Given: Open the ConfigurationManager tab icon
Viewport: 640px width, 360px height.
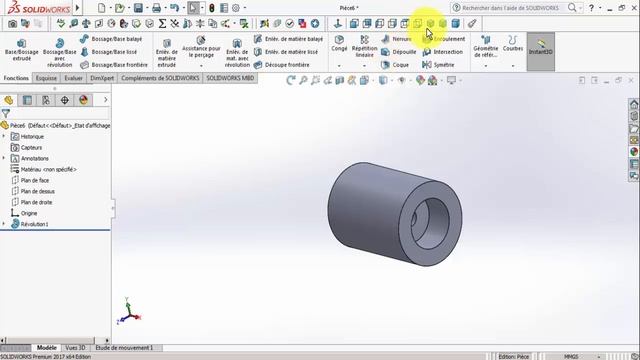Looking at the screenshot, I should point(46,100).
